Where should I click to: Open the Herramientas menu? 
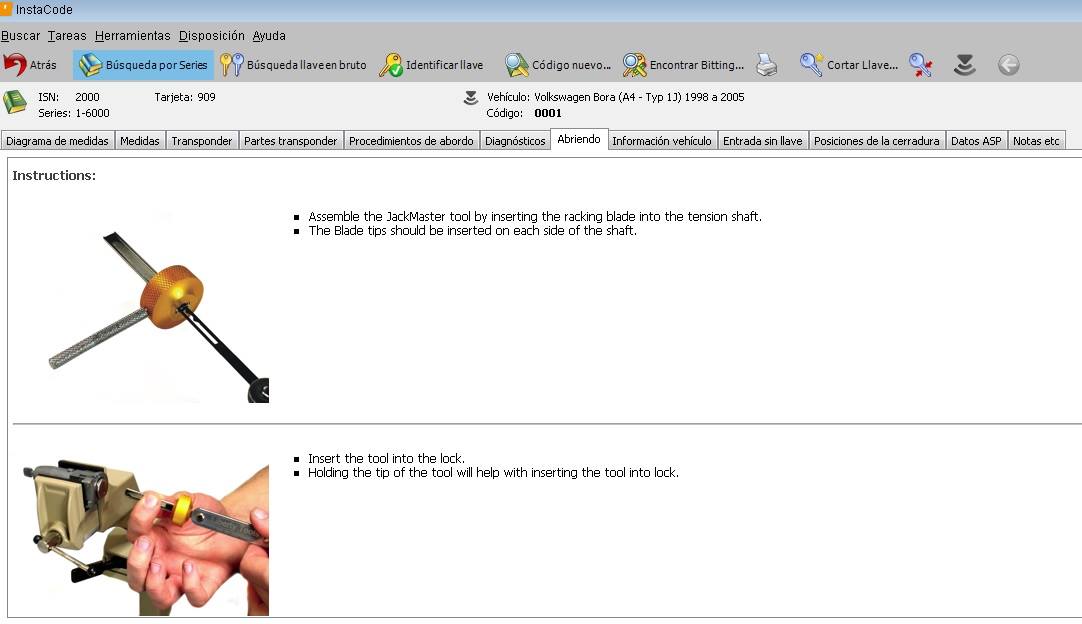132,36
